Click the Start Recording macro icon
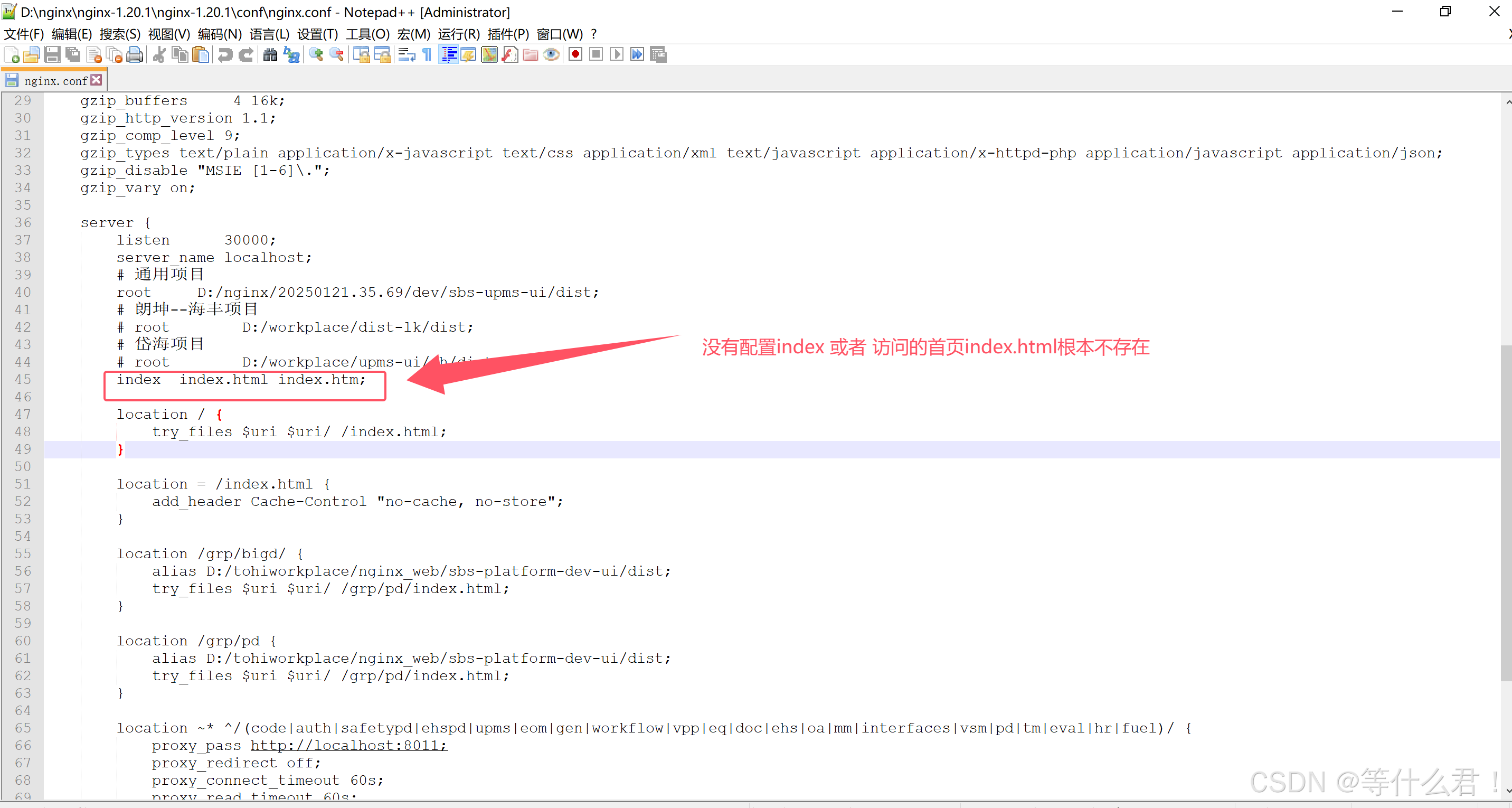 (575, 54)
